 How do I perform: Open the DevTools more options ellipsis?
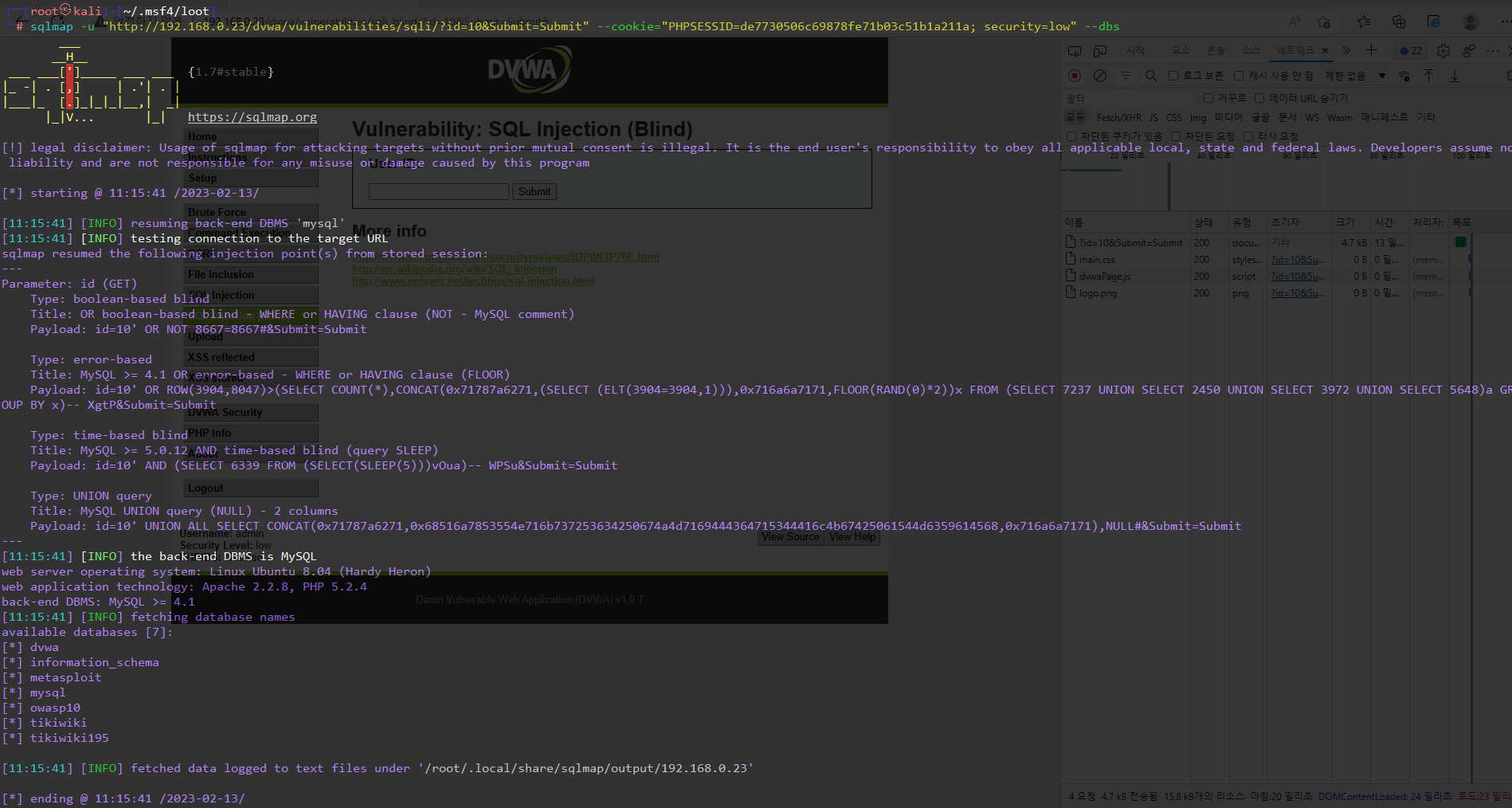[1493, 51]
